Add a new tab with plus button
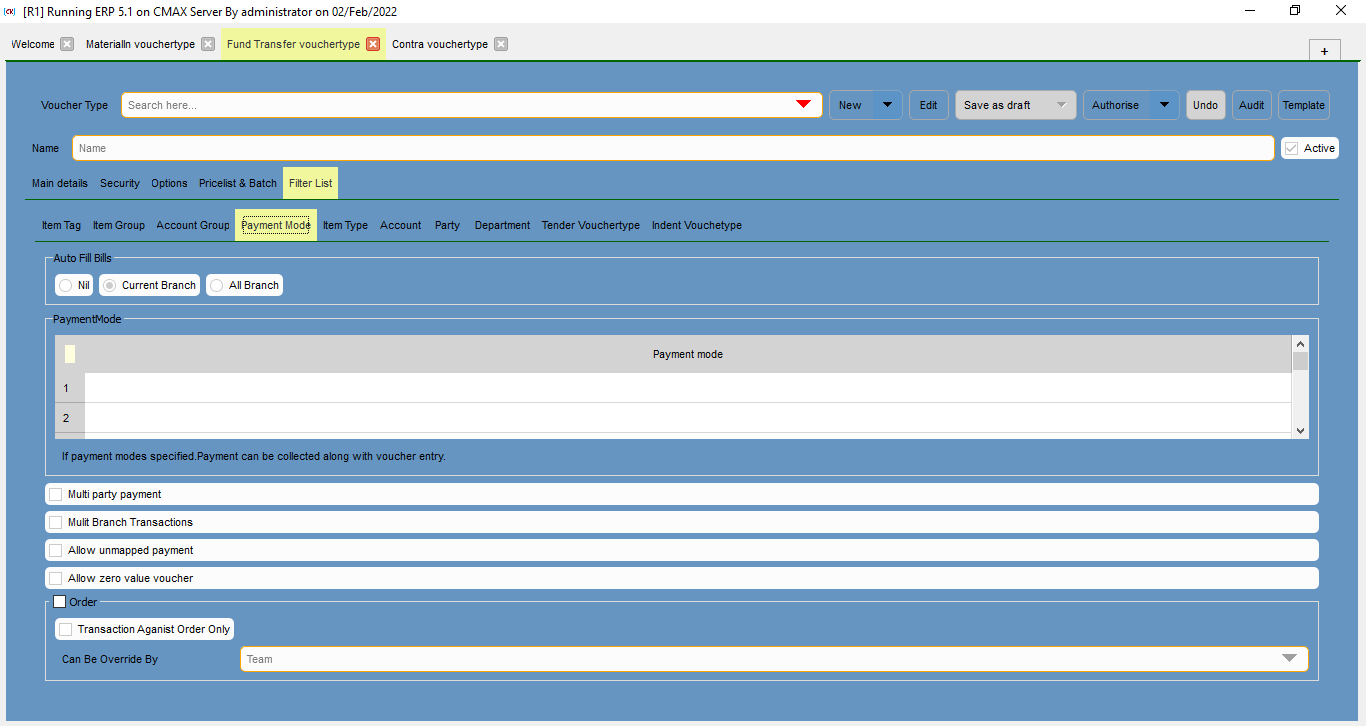This screenshot has width=1366, height=726. click(1324, 51)
